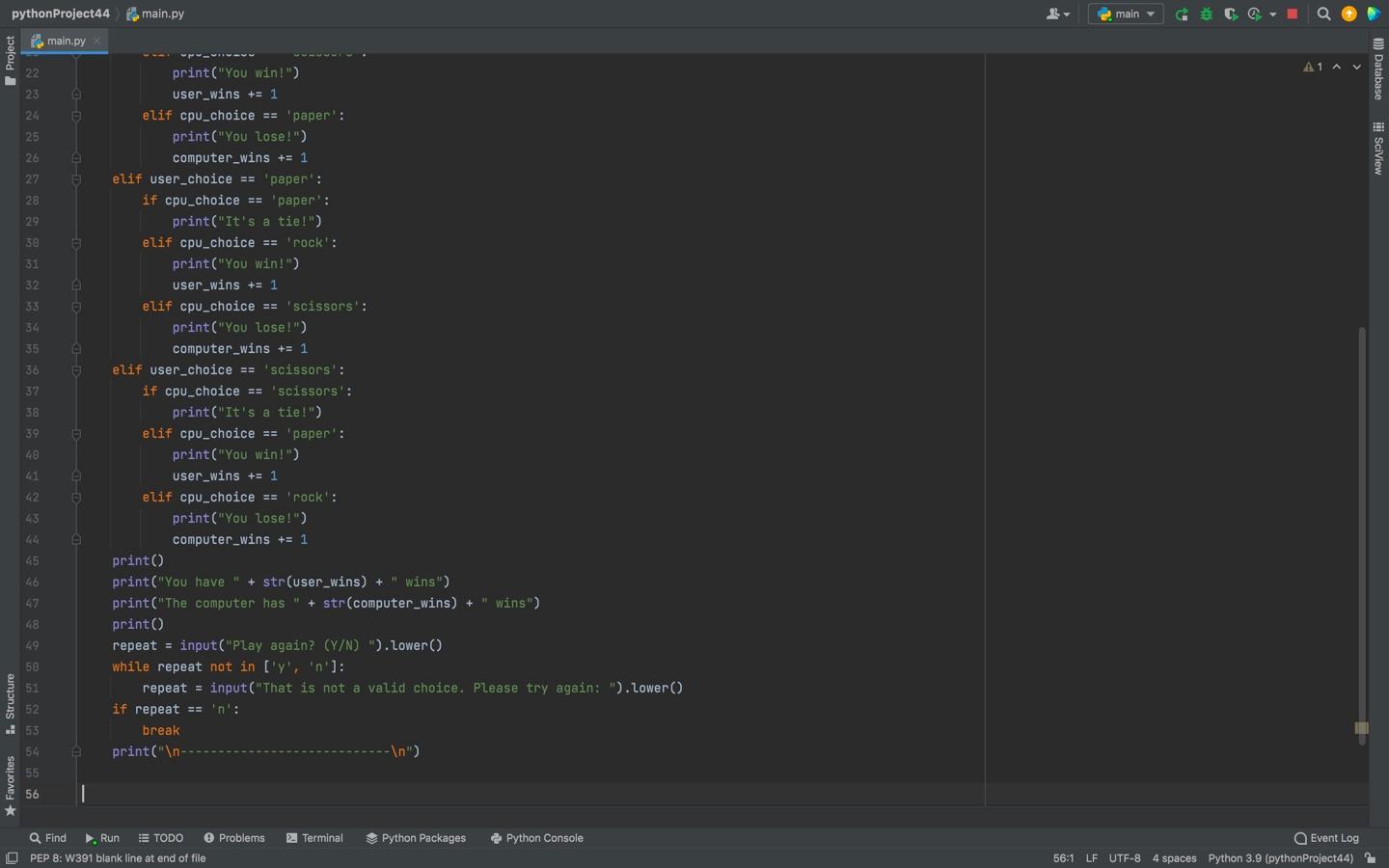
Task: Start the debugger
Action: 1206,14
